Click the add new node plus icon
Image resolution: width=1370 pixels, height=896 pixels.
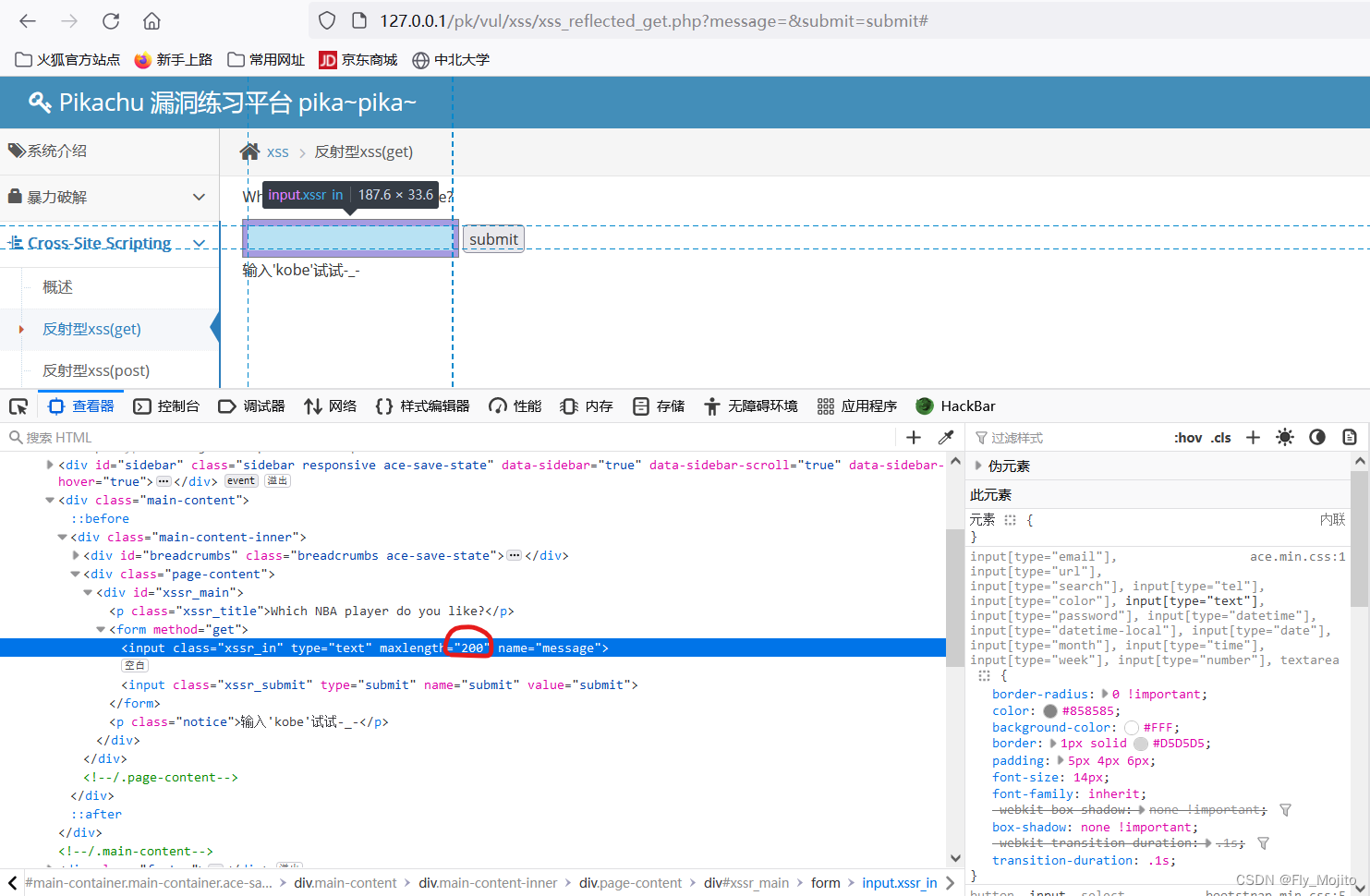pos(914,437)
